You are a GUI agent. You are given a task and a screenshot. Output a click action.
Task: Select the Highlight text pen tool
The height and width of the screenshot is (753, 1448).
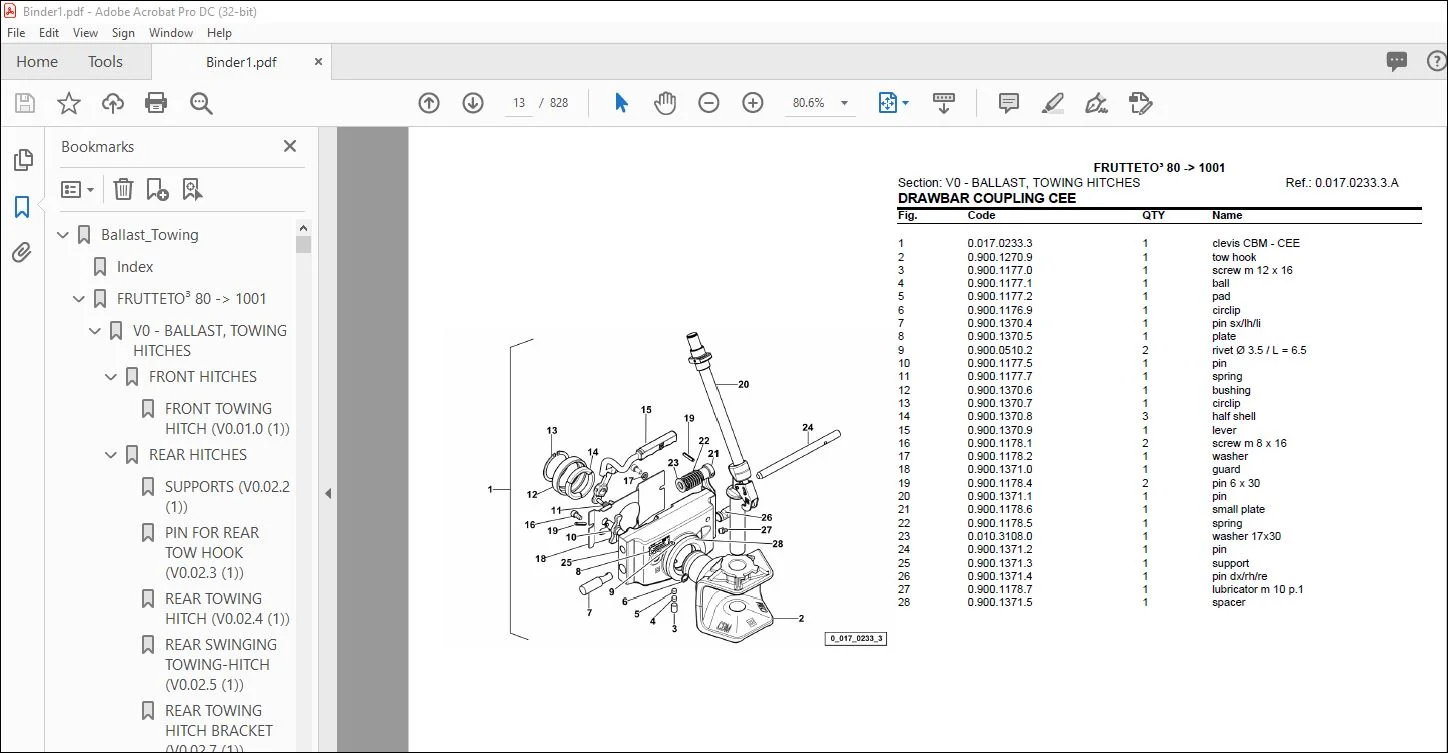click(1053, 103)
